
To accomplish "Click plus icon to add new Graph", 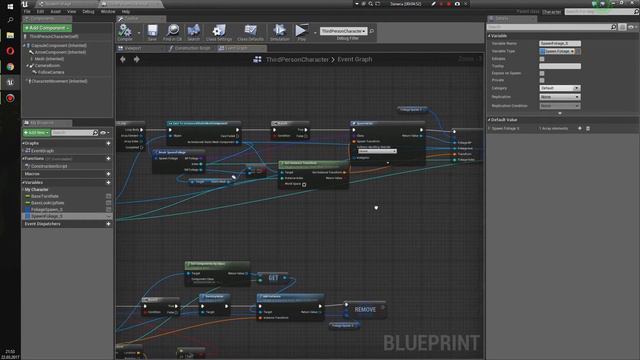I will coord(108,143).
